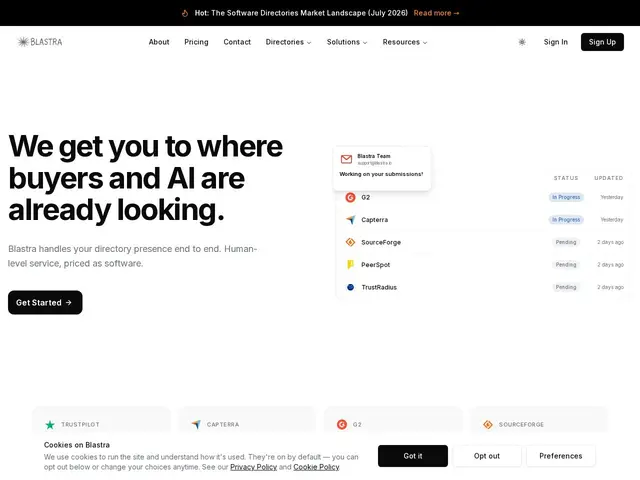The image size is (640, 480).
Task: Click the TrustRadius row name text
Action: [x=379, y=287]
